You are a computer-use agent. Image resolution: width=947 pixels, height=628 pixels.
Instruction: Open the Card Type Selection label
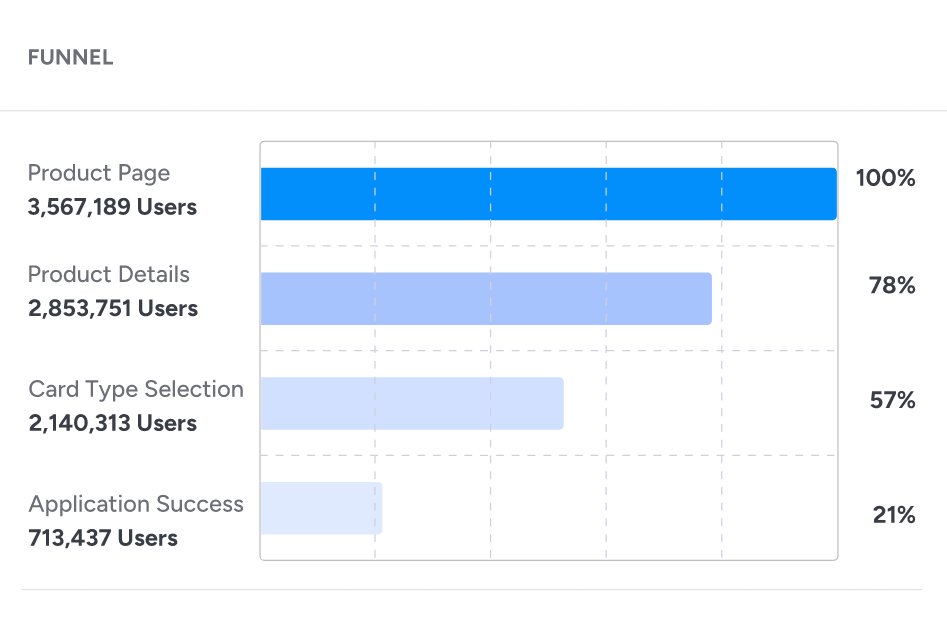point(136,389)
